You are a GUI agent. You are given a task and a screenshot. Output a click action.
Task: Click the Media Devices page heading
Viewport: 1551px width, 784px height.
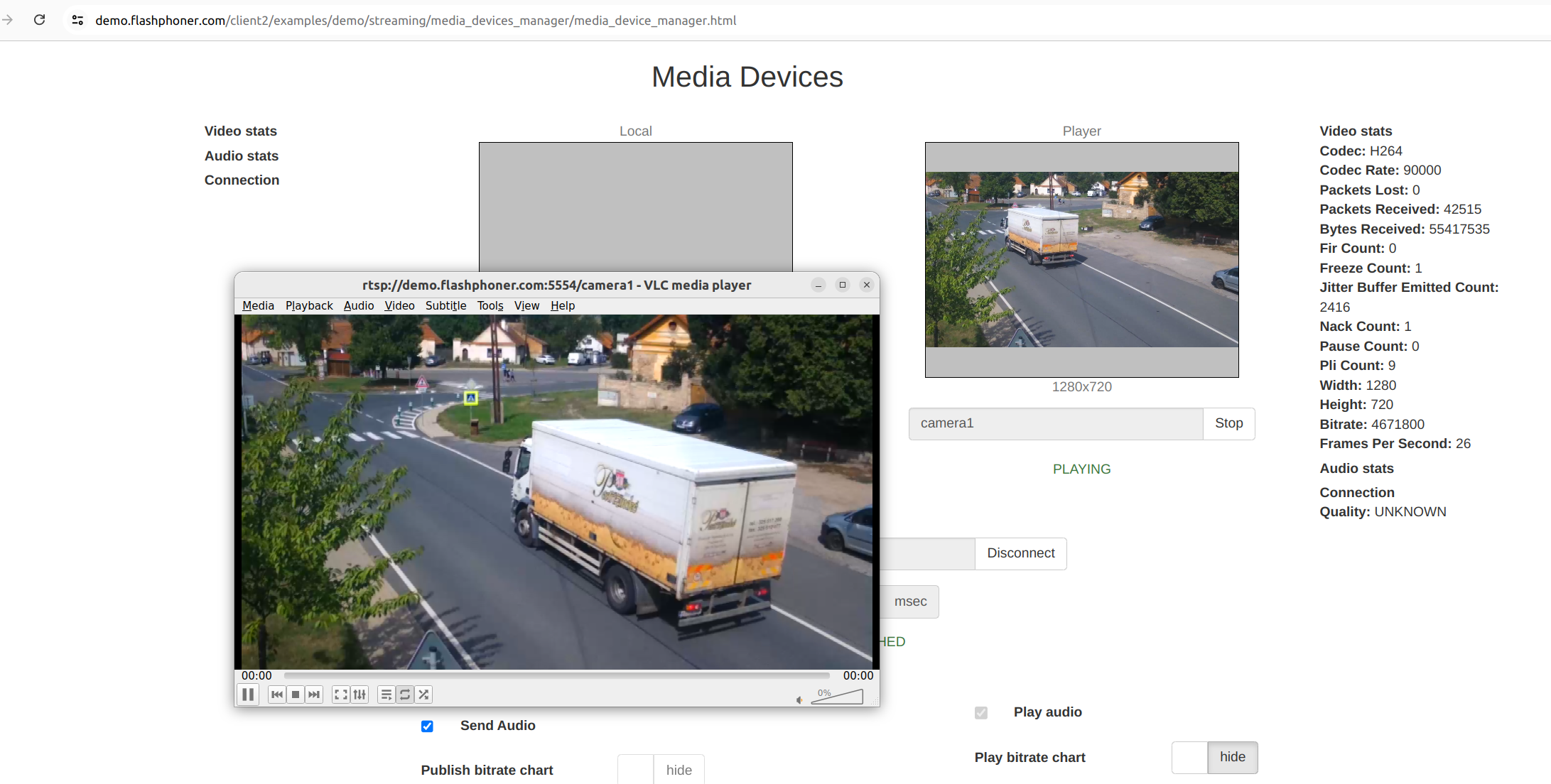pos(747,77)
